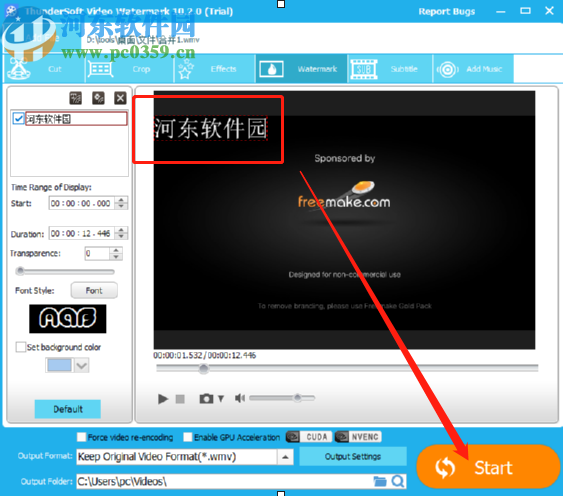Image resolution: width=563 pixels, height=496 pixels.
Task: Browse for output folder with folder icon
Action: tap(380, 481)
